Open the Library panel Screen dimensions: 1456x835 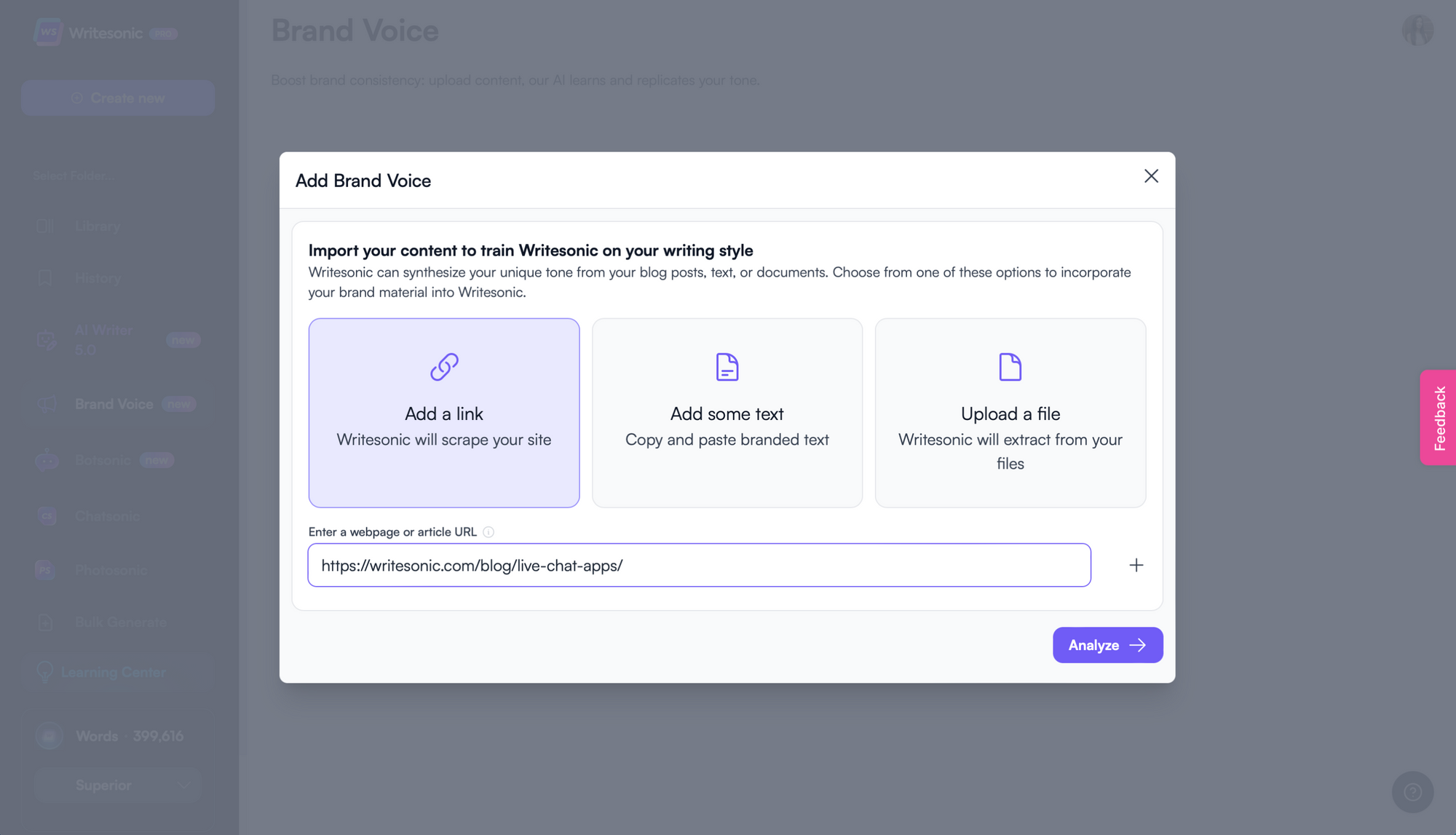tap(97, 226)
